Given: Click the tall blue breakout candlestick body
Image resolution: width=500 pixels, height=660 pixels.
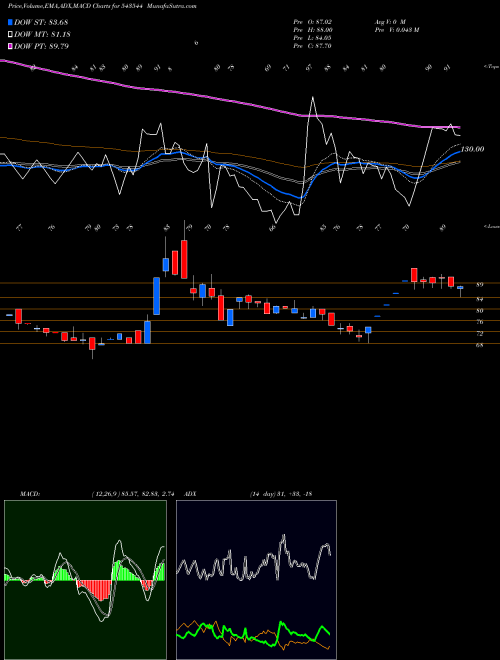Looking at the screenshot, I should 156,296.
